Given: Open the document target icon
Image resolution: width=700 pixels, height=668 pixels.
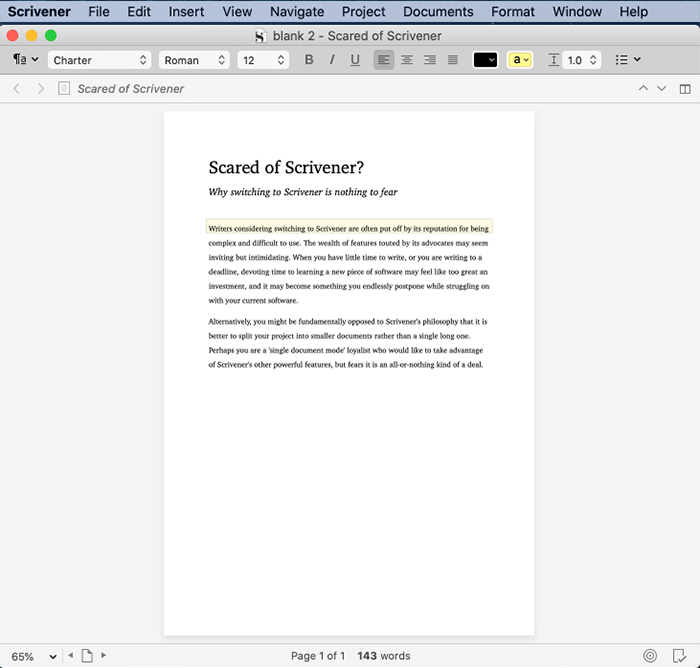Looking at the screenshot, I should coord(650,655).
